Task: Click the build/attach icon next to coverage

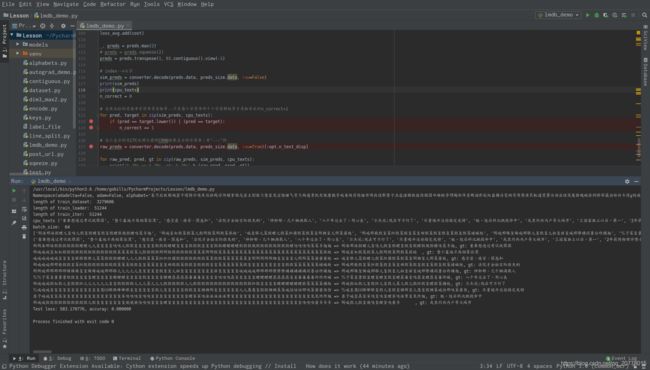Action: coord(624,15)
